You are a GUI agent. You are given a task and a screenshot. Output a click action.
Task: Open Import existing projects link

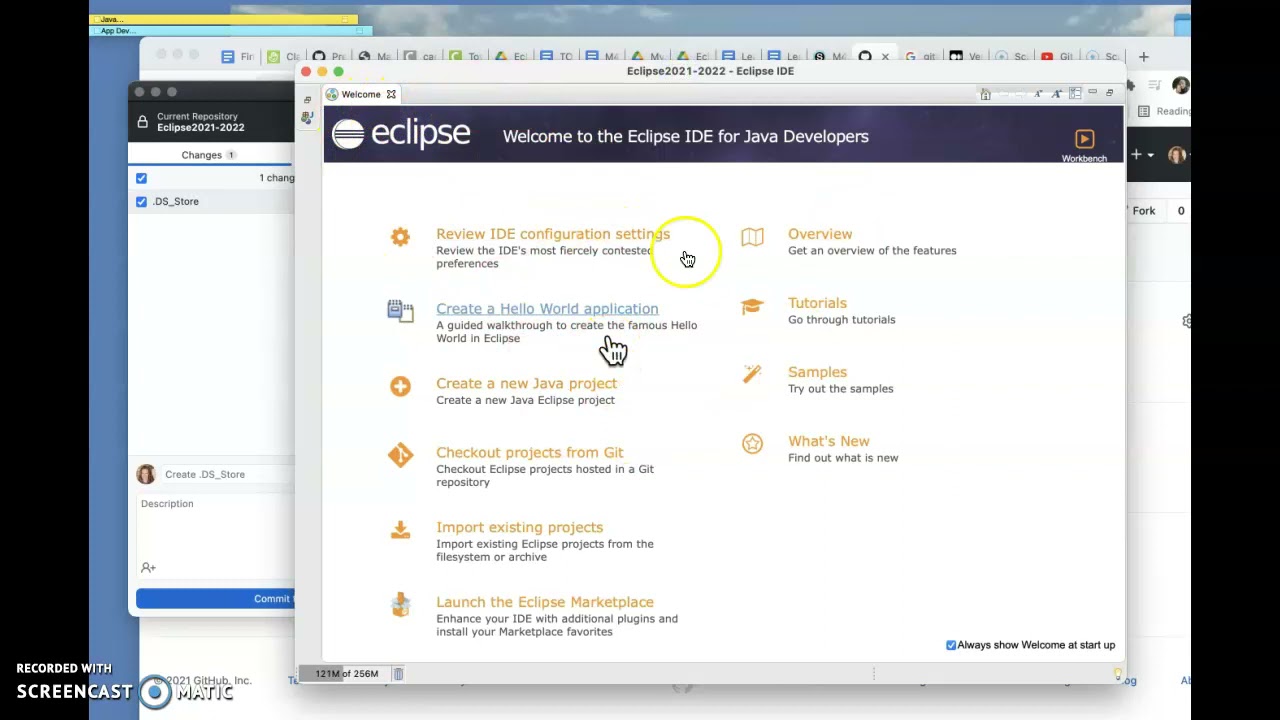point(520,527)
